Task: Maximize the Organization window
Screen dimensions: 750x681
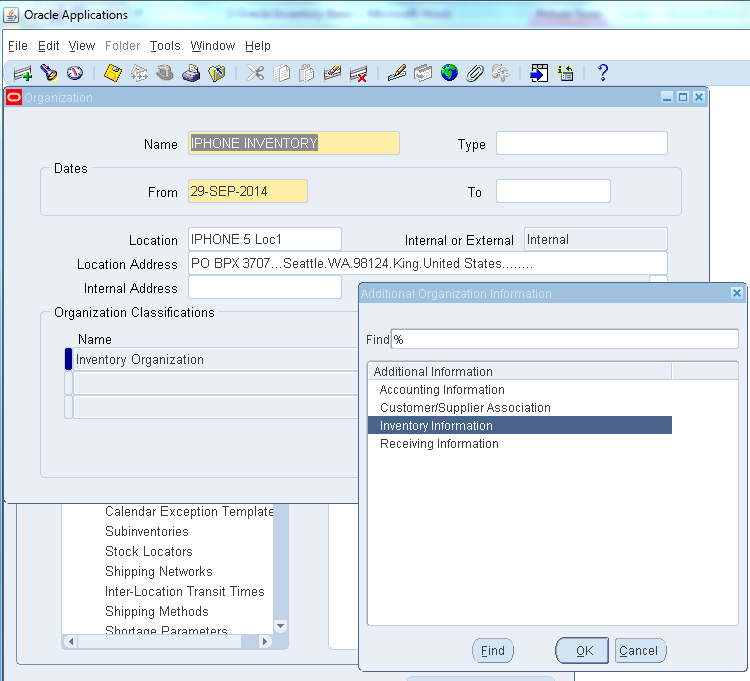Action: tap(683, 97)
